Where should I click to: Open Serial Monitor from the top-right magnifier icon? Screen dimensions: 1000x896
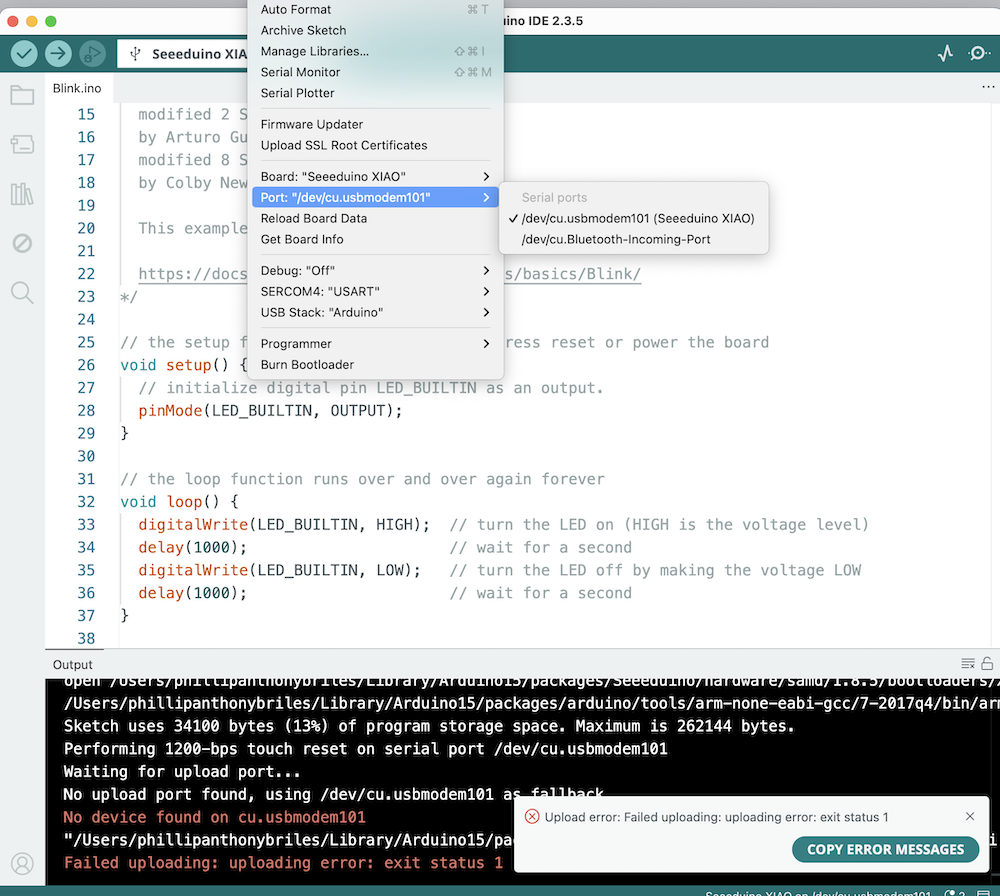click(x=978, y=54)
